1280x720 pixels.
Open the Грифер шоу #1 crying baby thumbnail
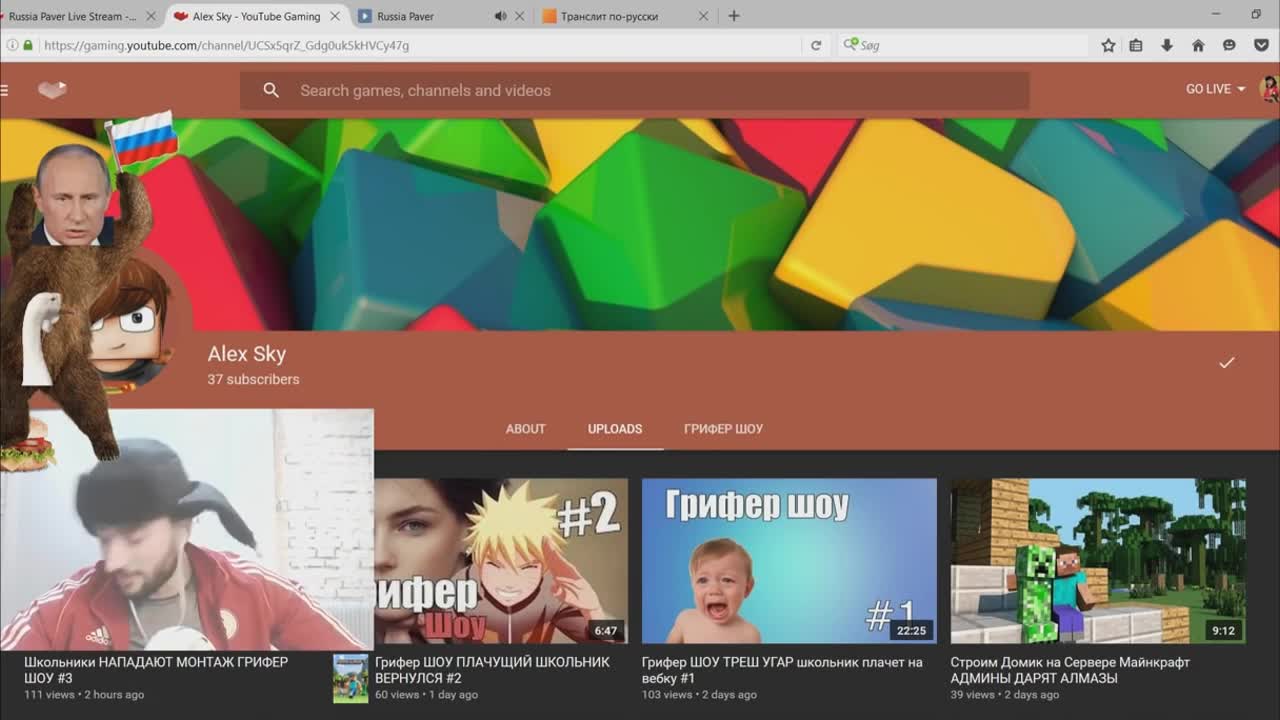tap(789, 561)
